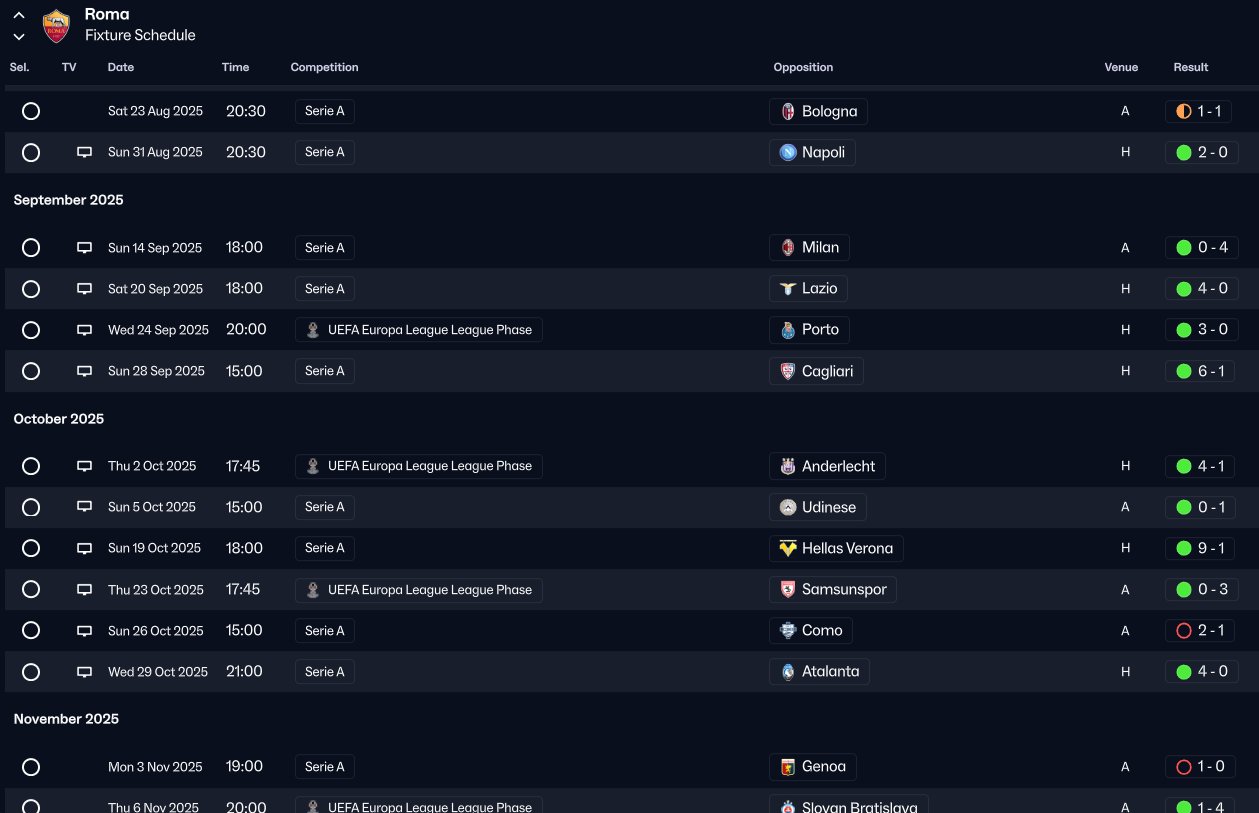
Task: Sort fixtures by the Date column header
Action: (121, 67)
